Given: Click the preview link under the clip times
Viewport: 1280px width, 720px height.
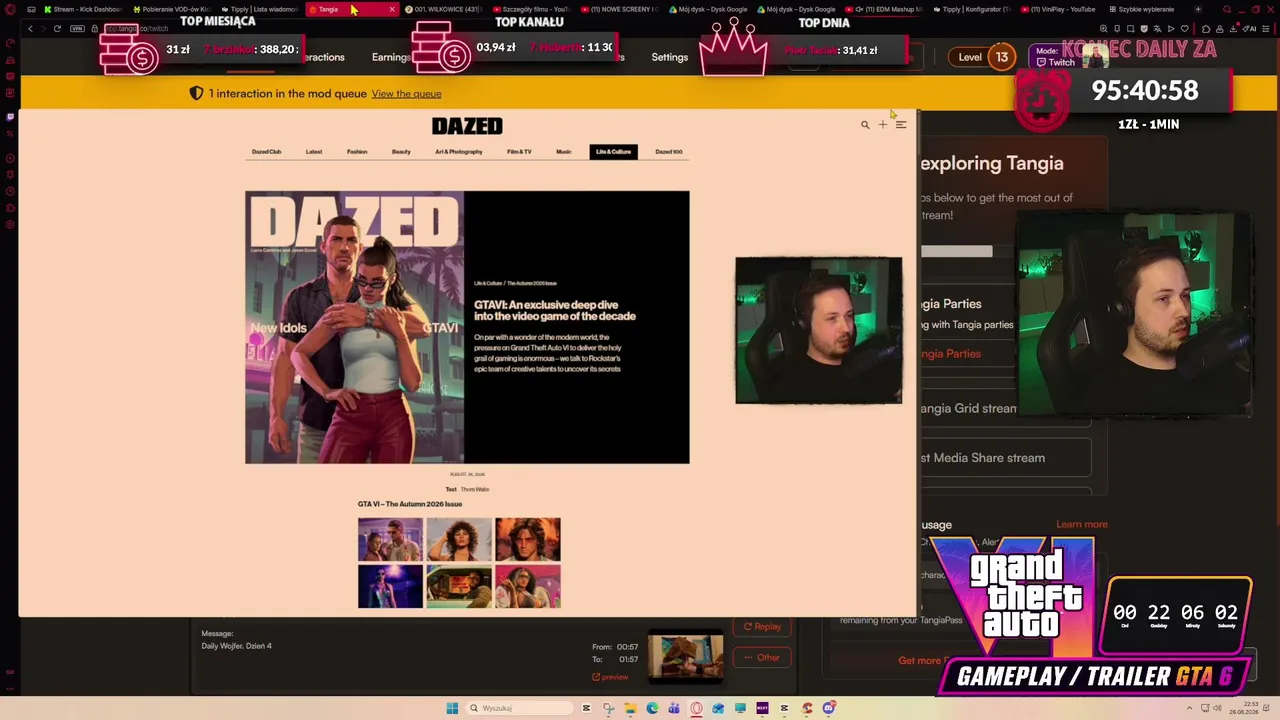Looking at the screenshot, I should 610,677.
